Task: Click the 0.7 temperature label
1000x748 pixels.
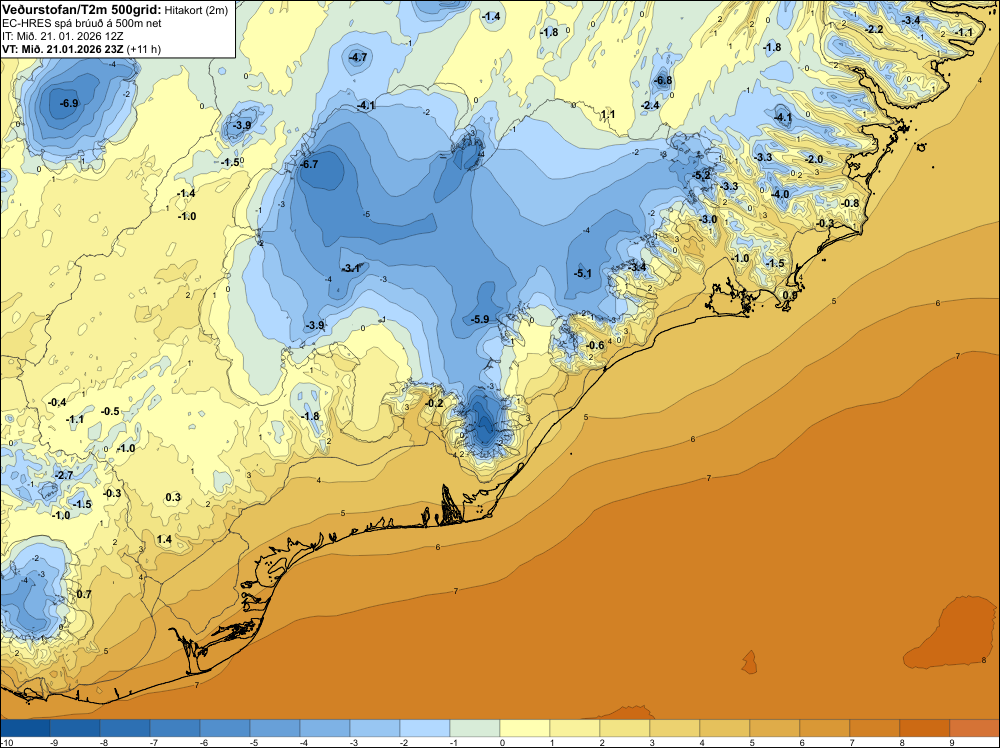Action: click(84, 594)
